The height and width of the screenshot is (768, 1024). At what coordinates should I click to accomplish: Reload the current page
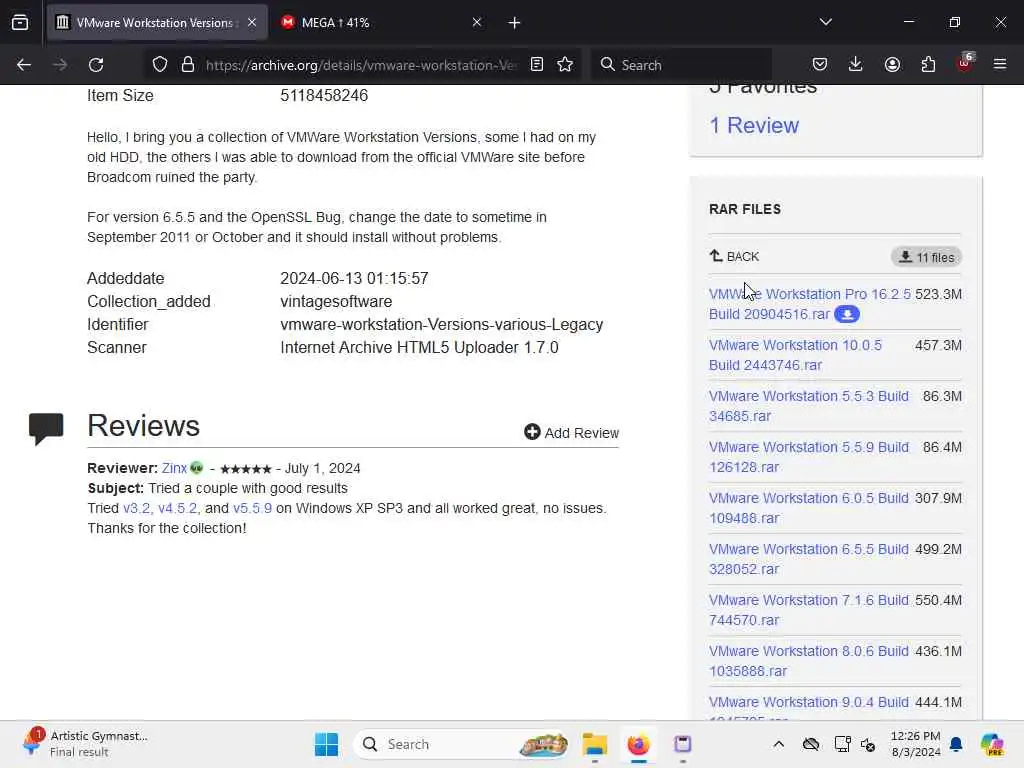96,65
